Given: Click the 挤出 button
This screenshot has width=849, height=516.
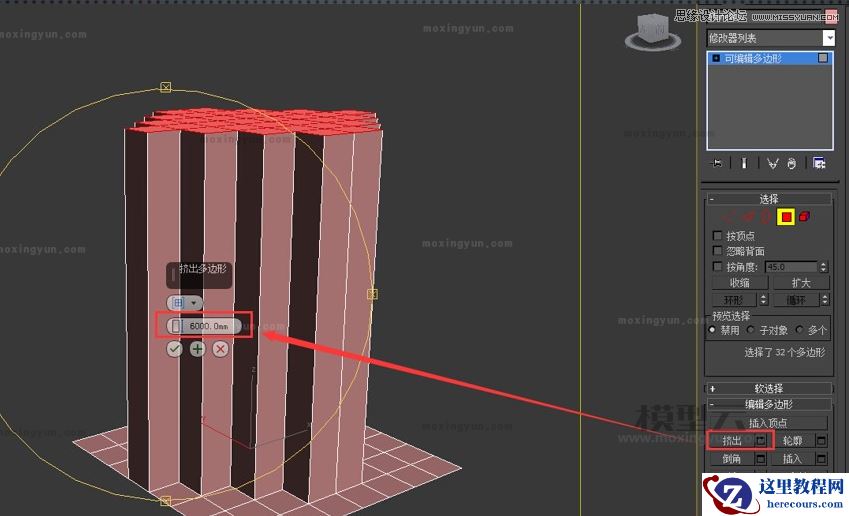Looking at the screenshot, I should click(x=732, y=441).
